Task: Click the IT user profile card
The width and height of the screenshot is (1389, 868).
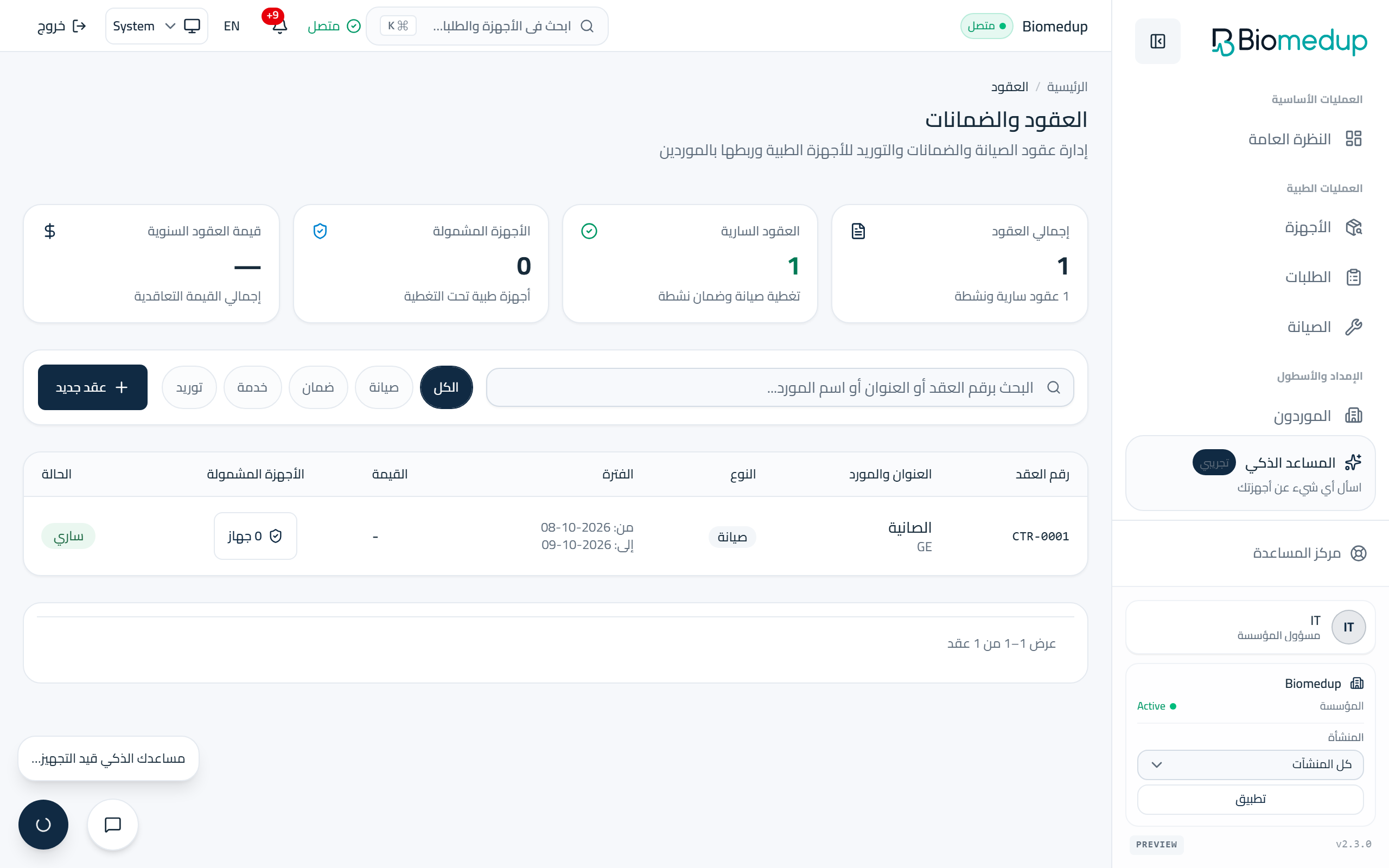Action: click(x=1250, y=627)
